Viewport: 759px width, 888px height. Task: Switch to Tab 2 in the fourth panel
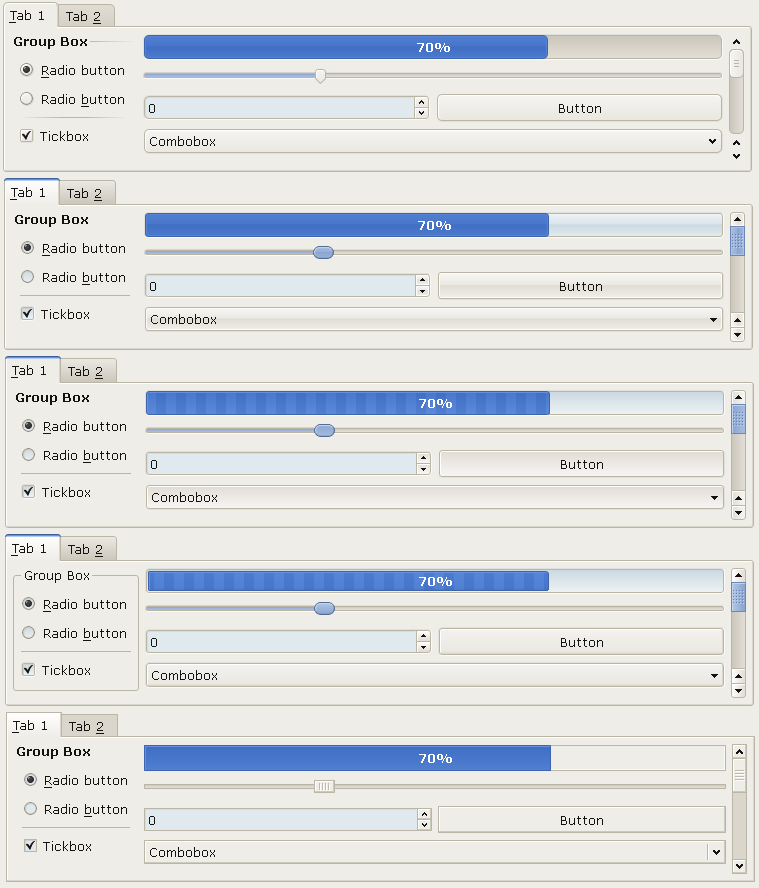tap(88, 549)
